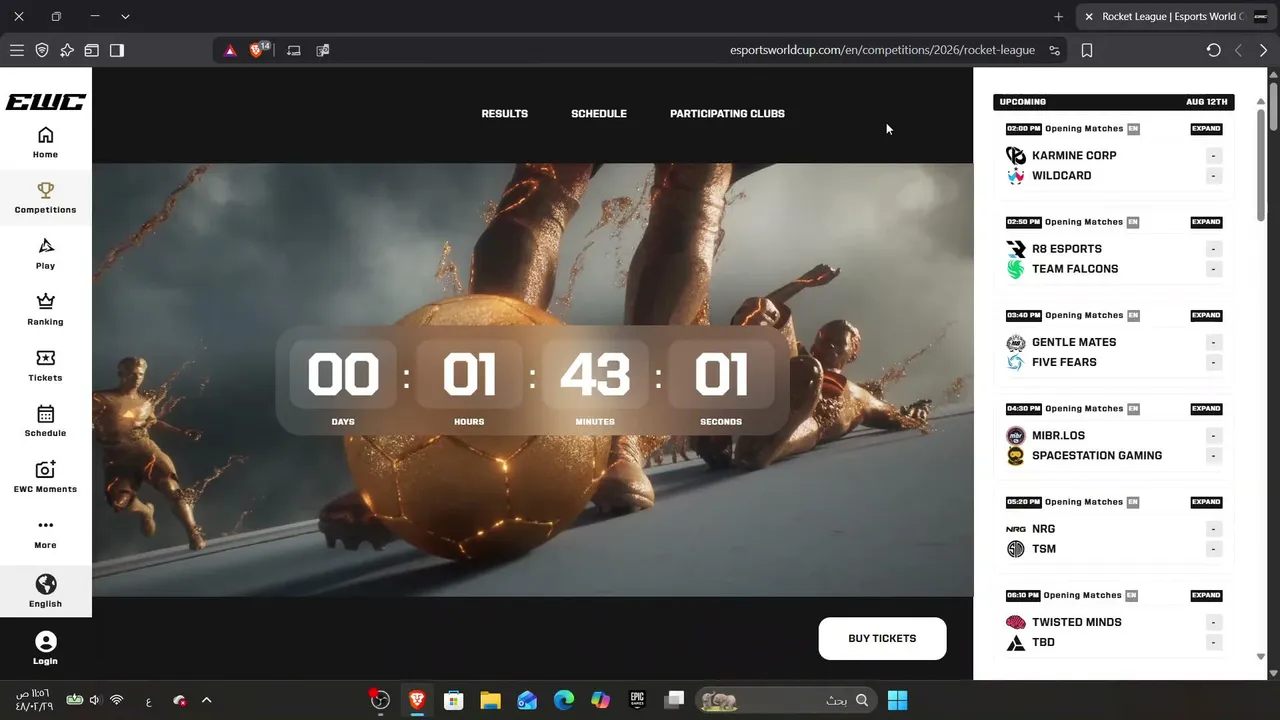
Task: Click the Windows Start button
Action: (x=897, y=700)
